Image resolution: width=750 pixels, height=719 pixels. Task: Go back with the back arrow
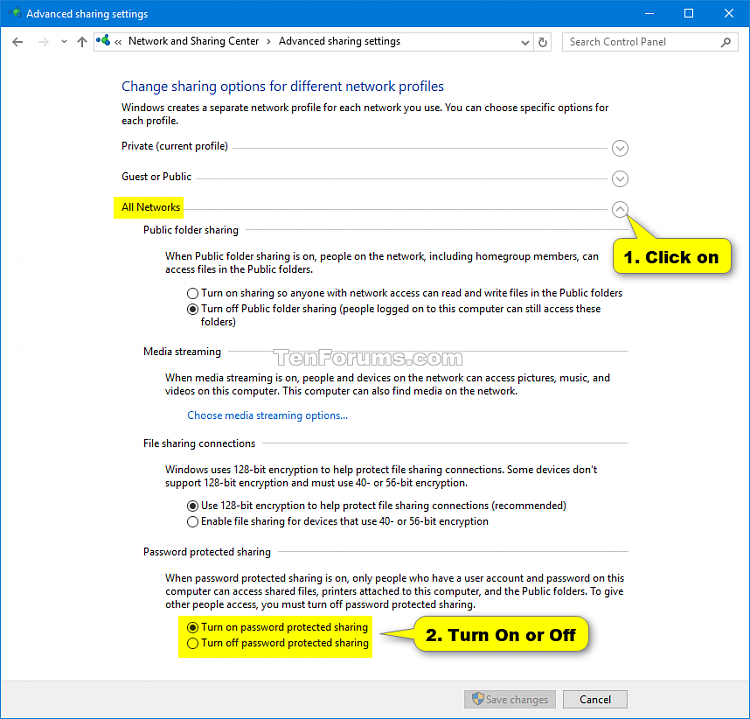point(18,42)
